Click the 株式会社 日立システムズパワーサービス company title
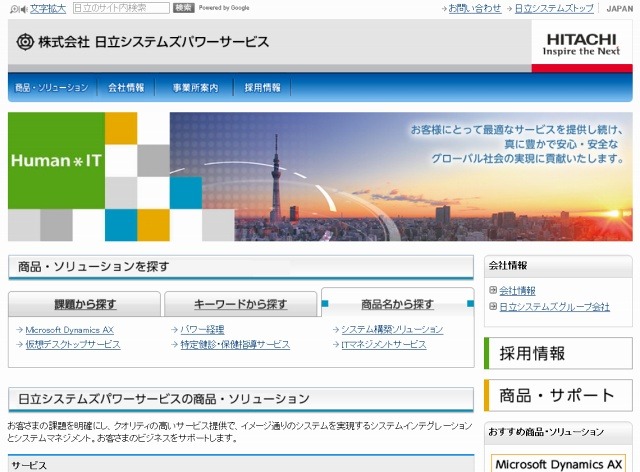This screenshot has height=472, width=640. [153, 42]
